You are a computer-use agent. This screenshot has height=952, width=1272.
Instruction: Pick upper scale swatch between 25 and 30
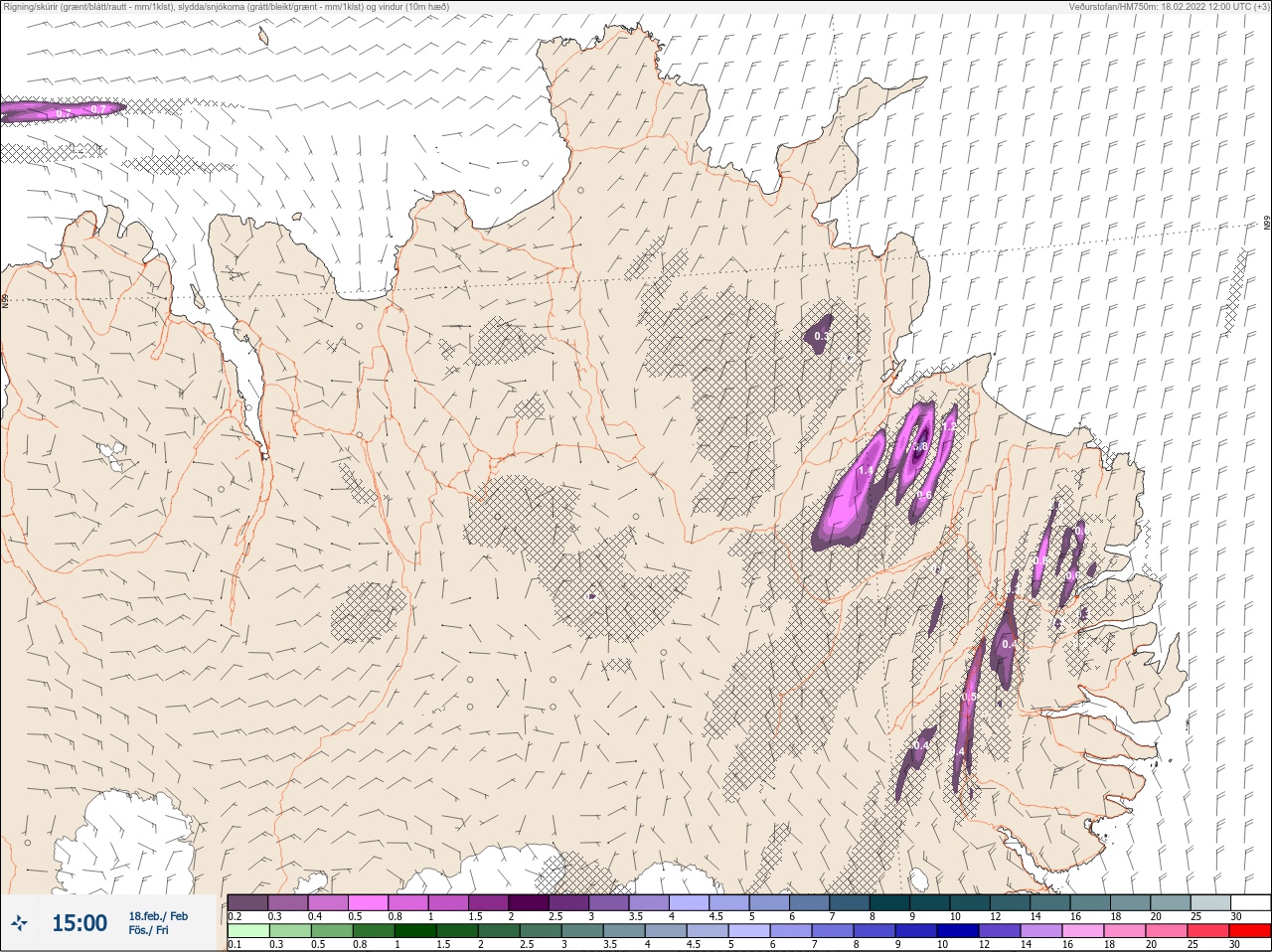[1209, 902]
